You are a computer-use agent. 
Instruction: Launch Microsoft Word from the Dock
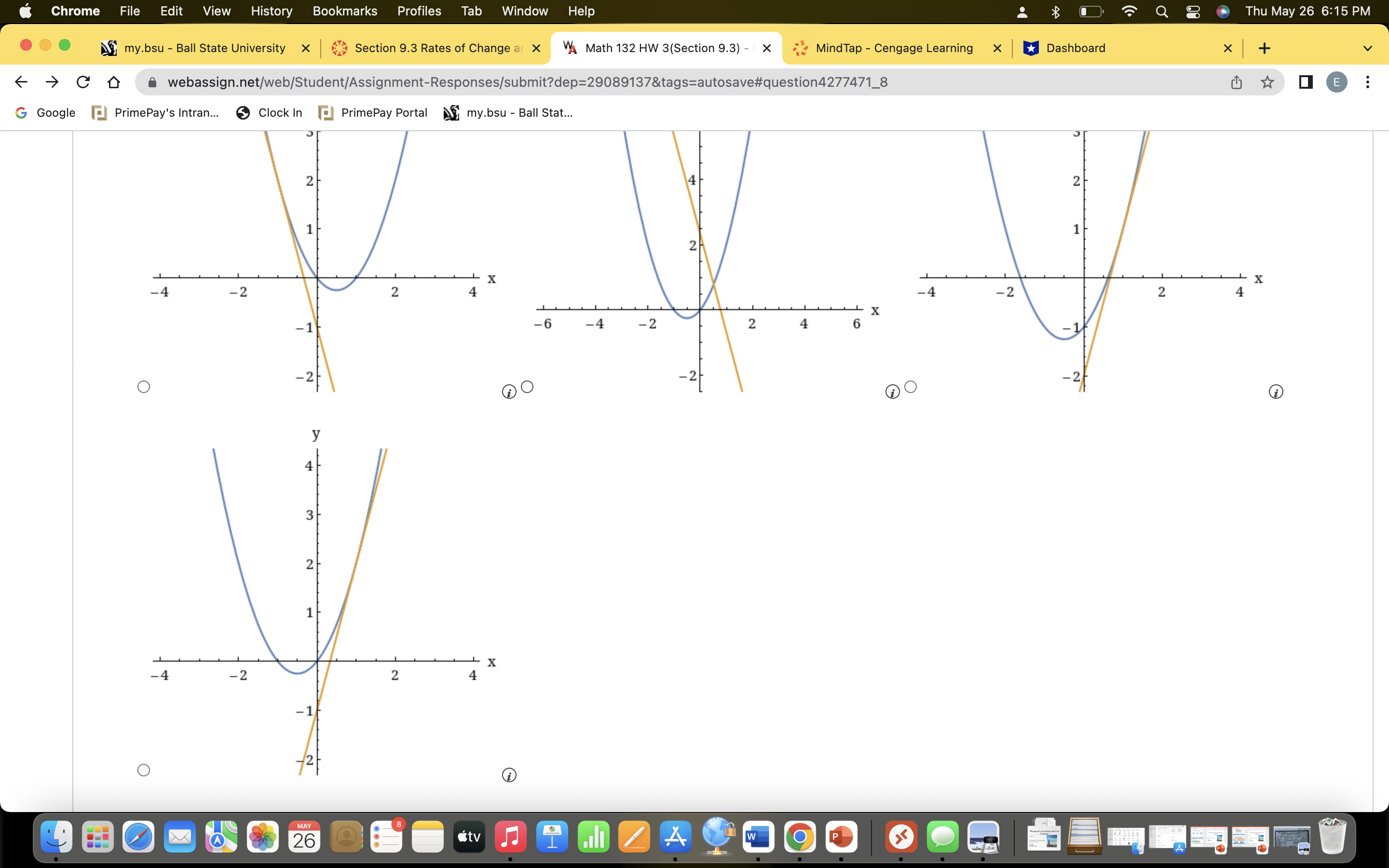click(x=758, y=837)
